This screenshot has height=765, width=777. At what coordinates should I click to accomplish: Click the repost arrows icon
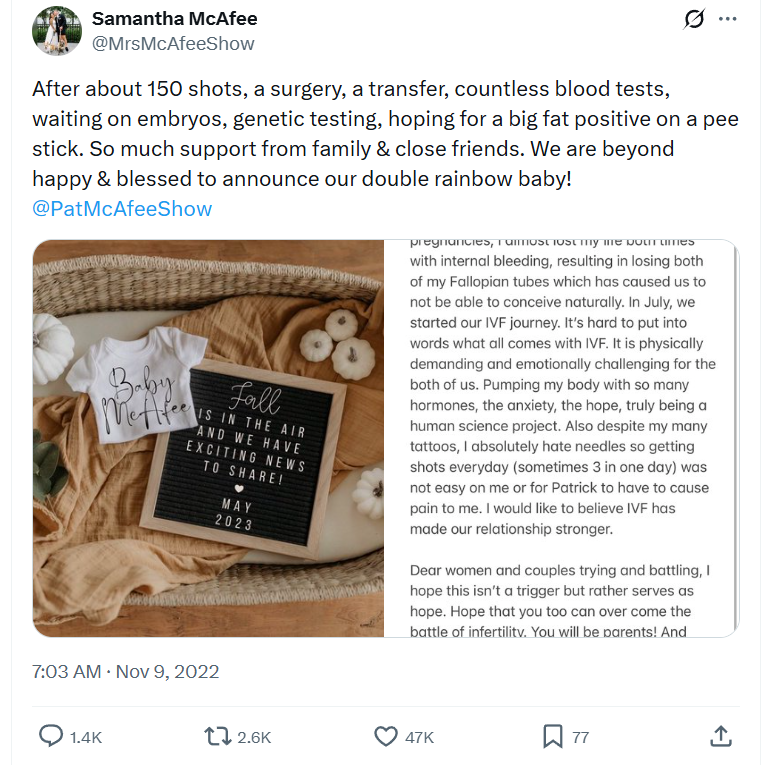click(x=216, y=736)
